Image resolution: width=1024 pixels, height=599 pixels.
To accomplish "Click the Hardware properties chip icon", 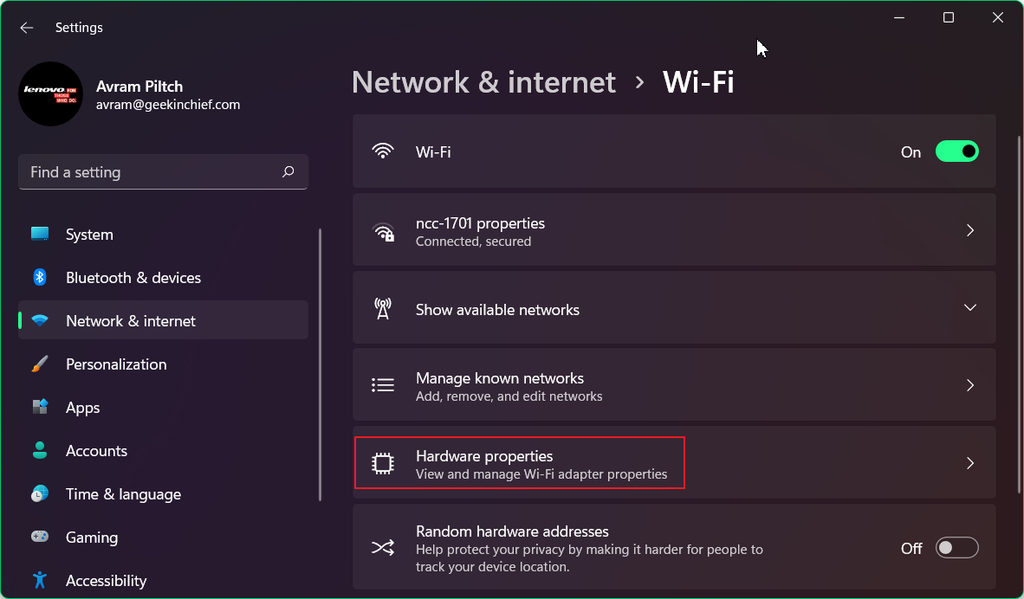I will (383, 462).
